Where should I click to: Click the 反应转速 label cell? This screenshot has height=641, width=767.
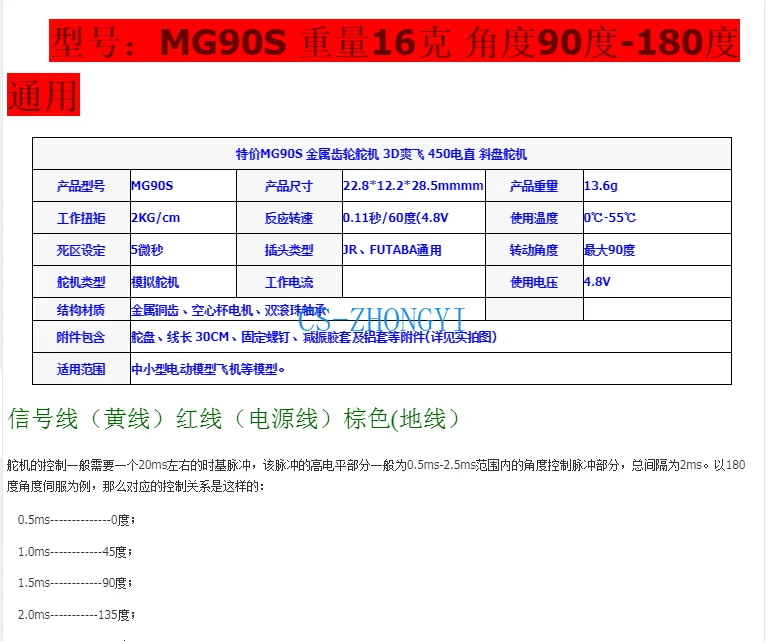(x=289, y=218)
